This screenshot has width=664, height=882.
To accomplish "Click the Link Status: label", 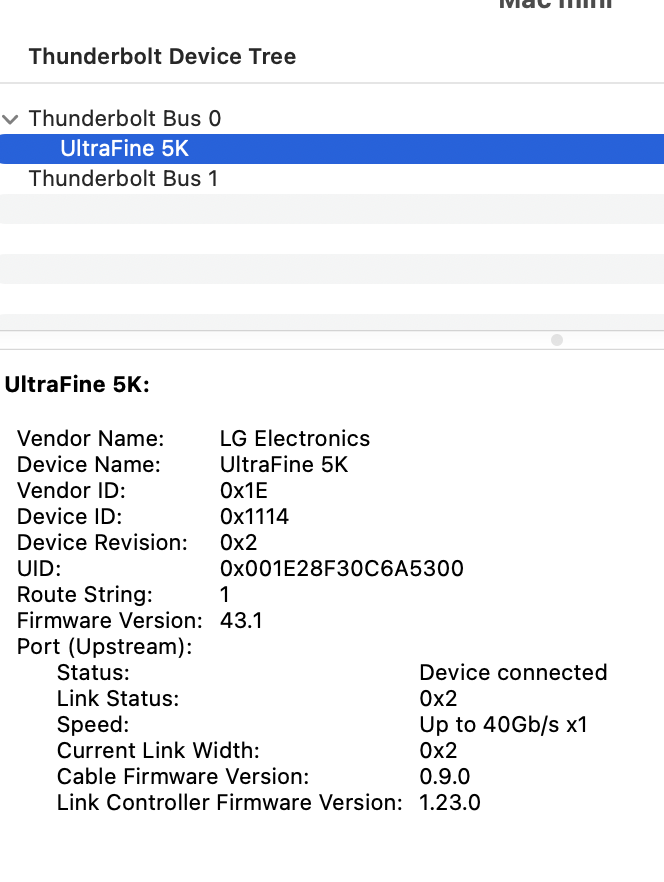I will click(118, 699).
